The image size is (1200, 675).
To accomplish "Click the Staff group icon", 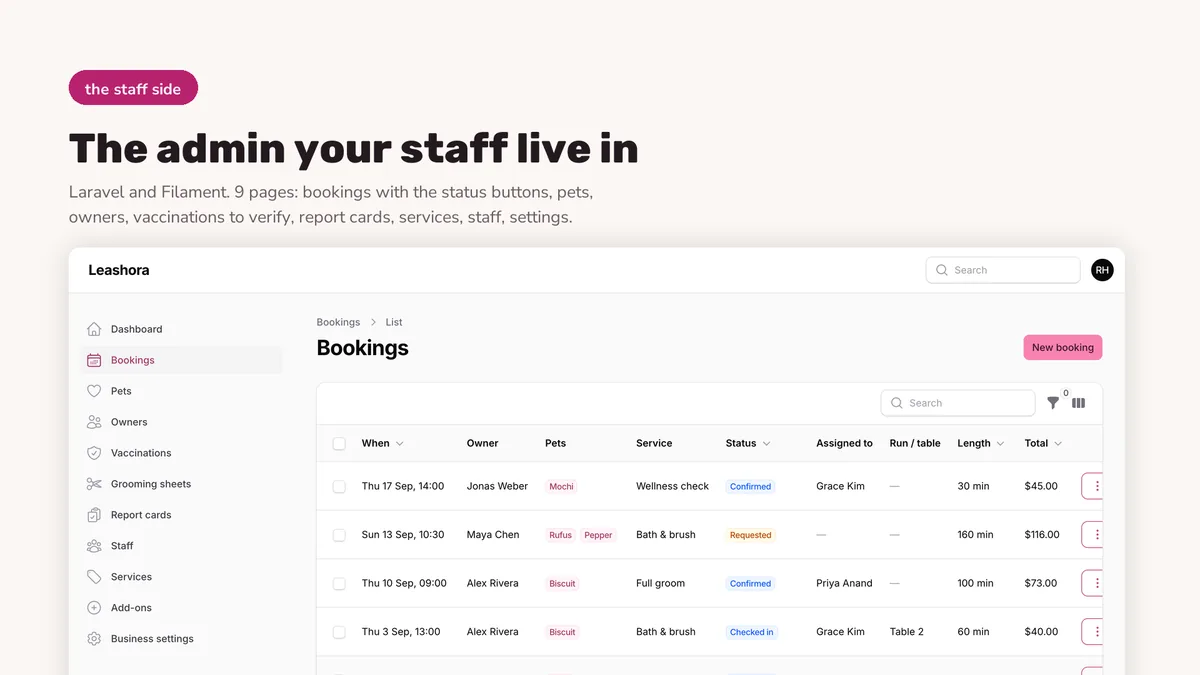I will point(94,546).
